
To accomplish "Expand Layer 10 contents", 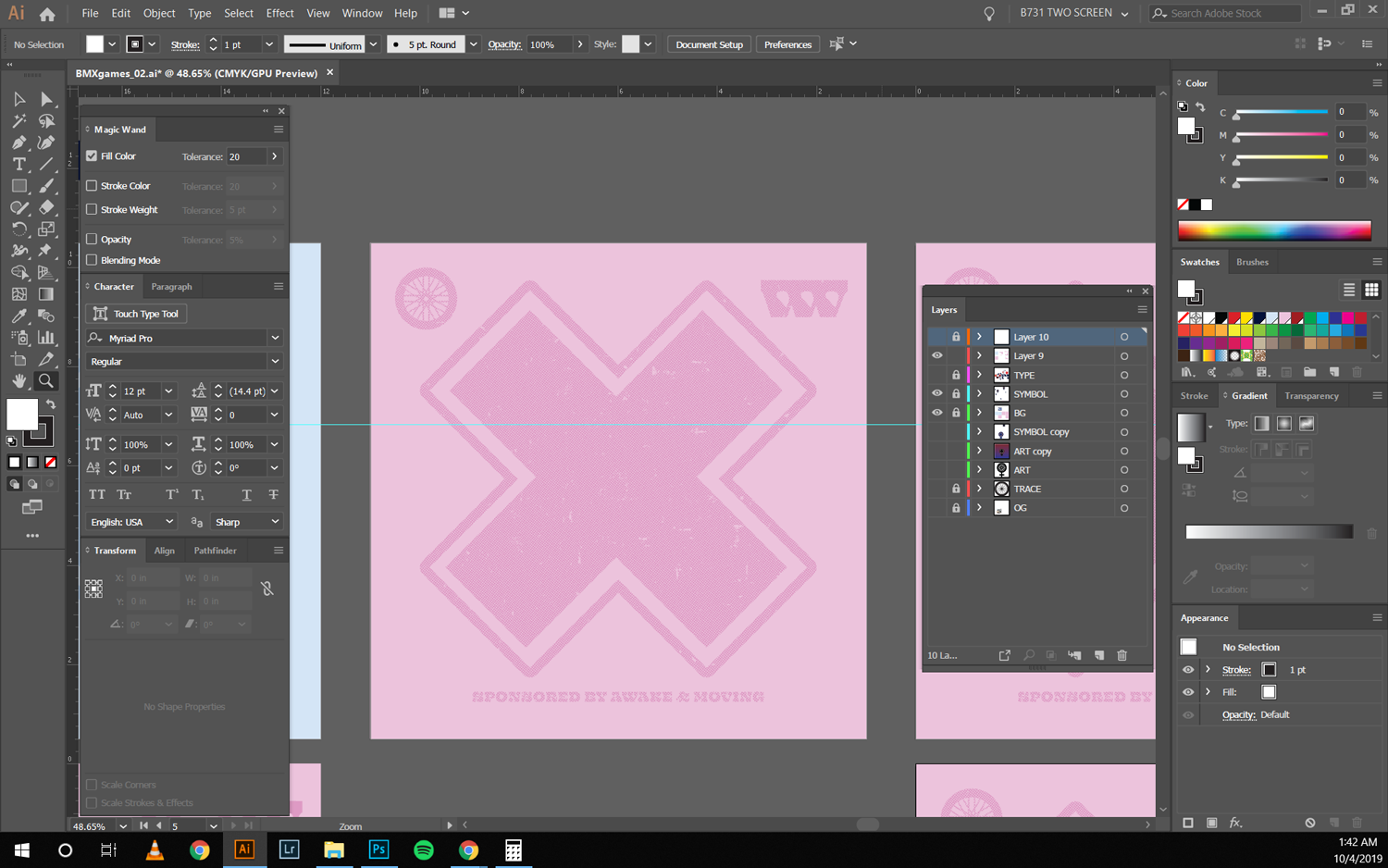I will click(979, 337).
